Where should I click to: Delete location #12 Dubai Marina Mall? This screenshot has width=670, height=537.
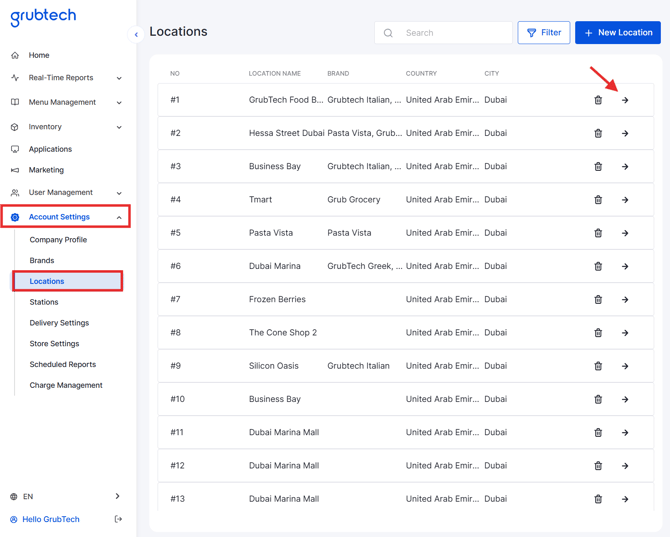[598, 466]
